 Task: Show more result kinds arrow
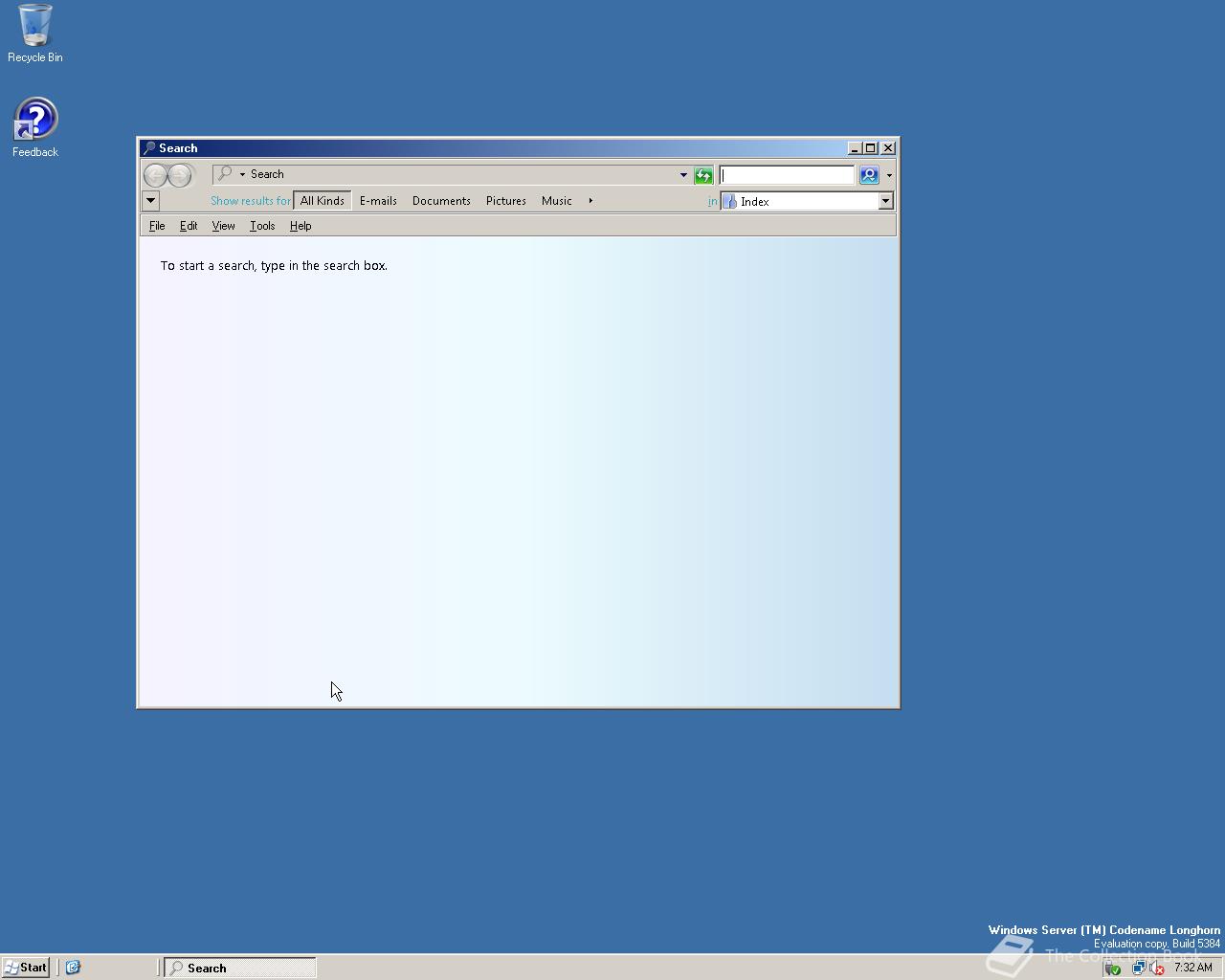[590, 201]
